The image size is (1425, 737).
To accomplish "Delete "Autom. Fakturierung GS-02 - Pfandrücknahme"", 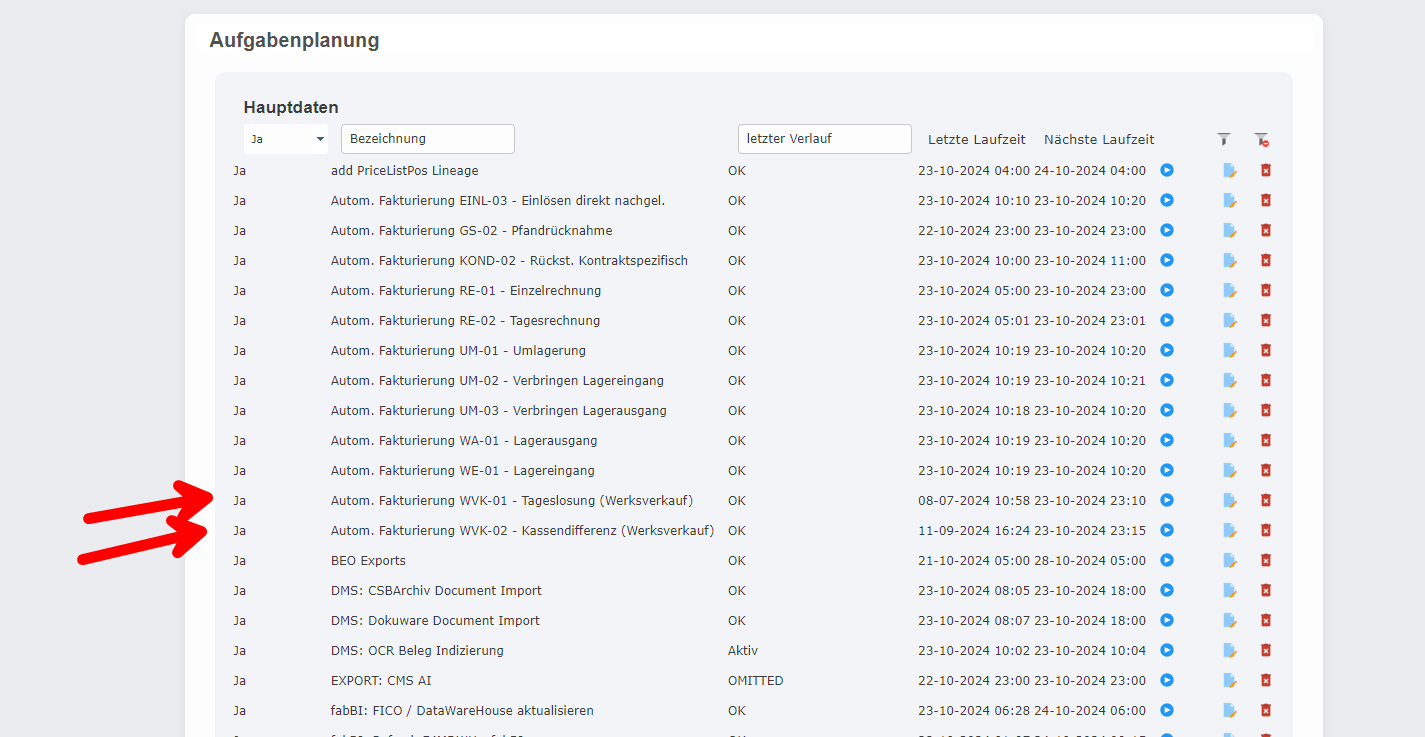I will coord(1265,230).
